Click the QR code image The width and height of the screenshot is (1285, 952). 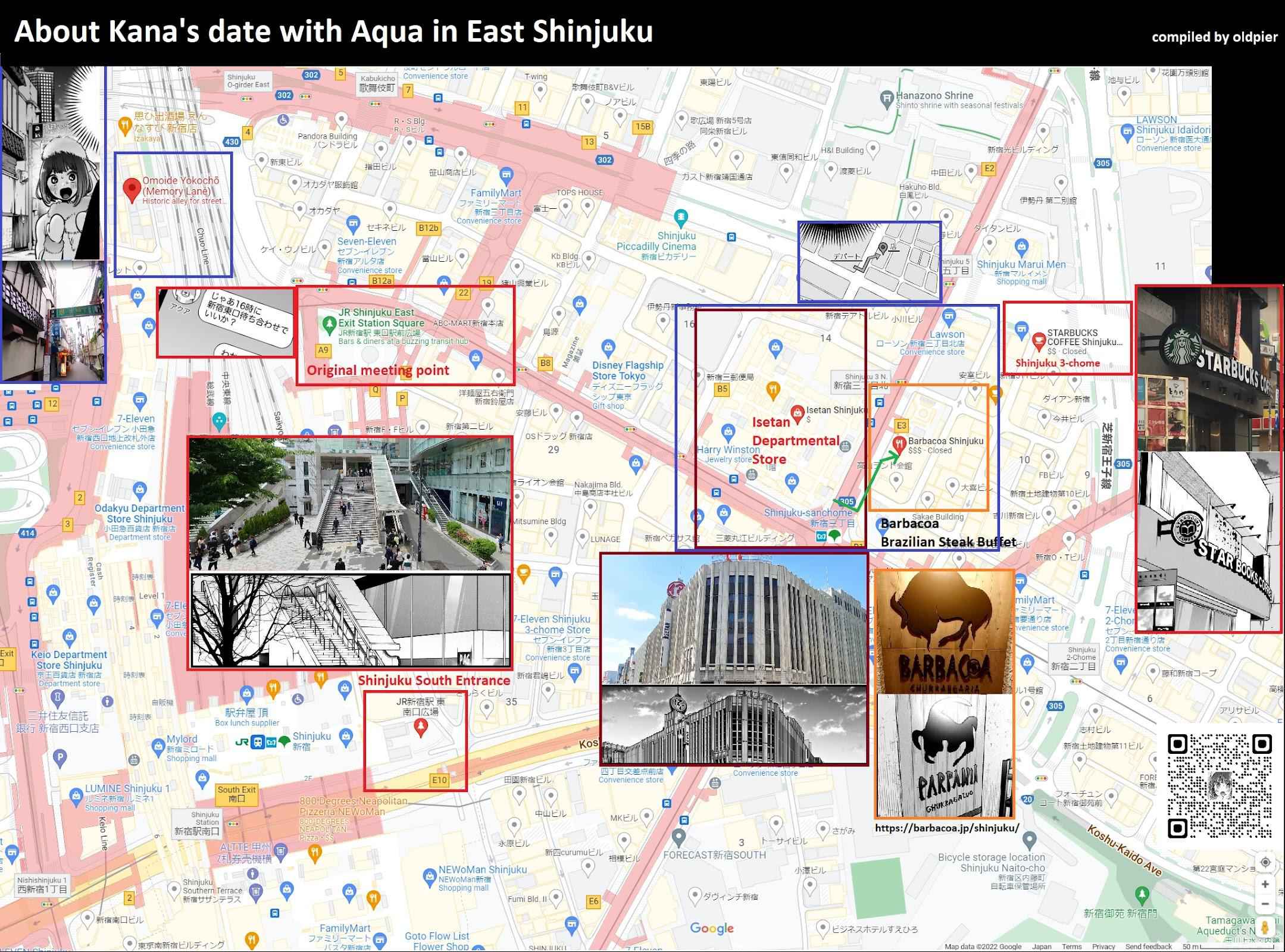1220,786
